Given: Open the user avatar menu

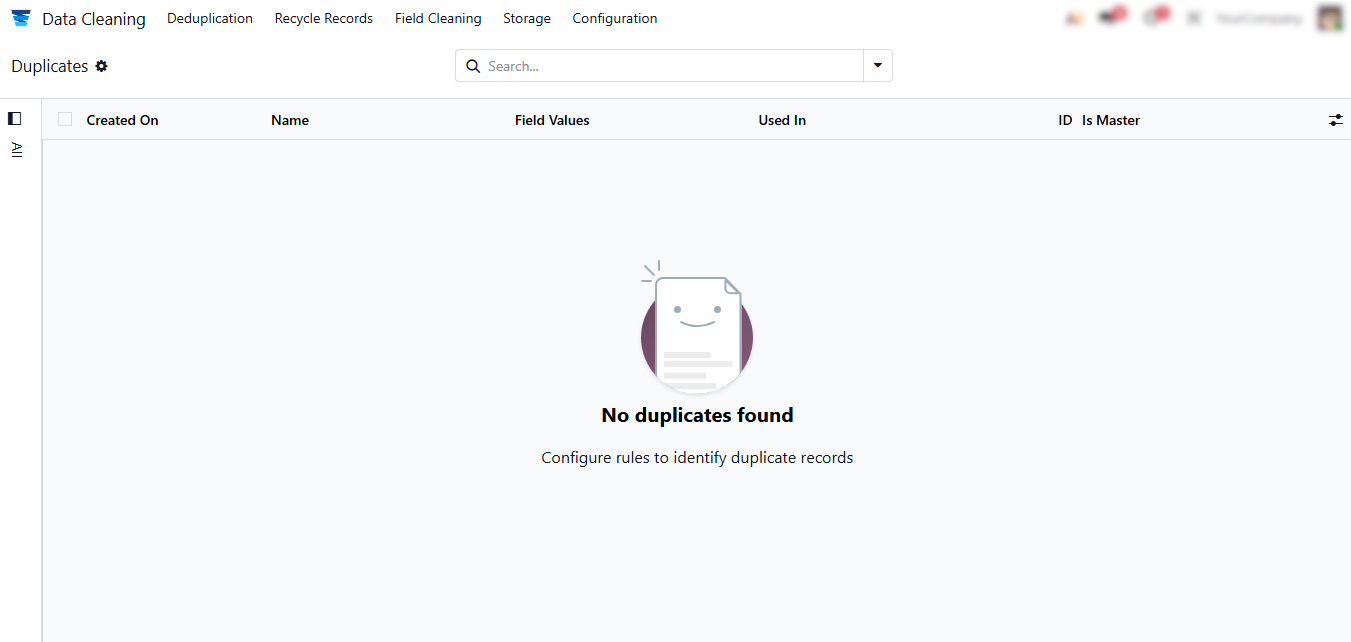Looking at the screenshot, I should (1329, 18).
